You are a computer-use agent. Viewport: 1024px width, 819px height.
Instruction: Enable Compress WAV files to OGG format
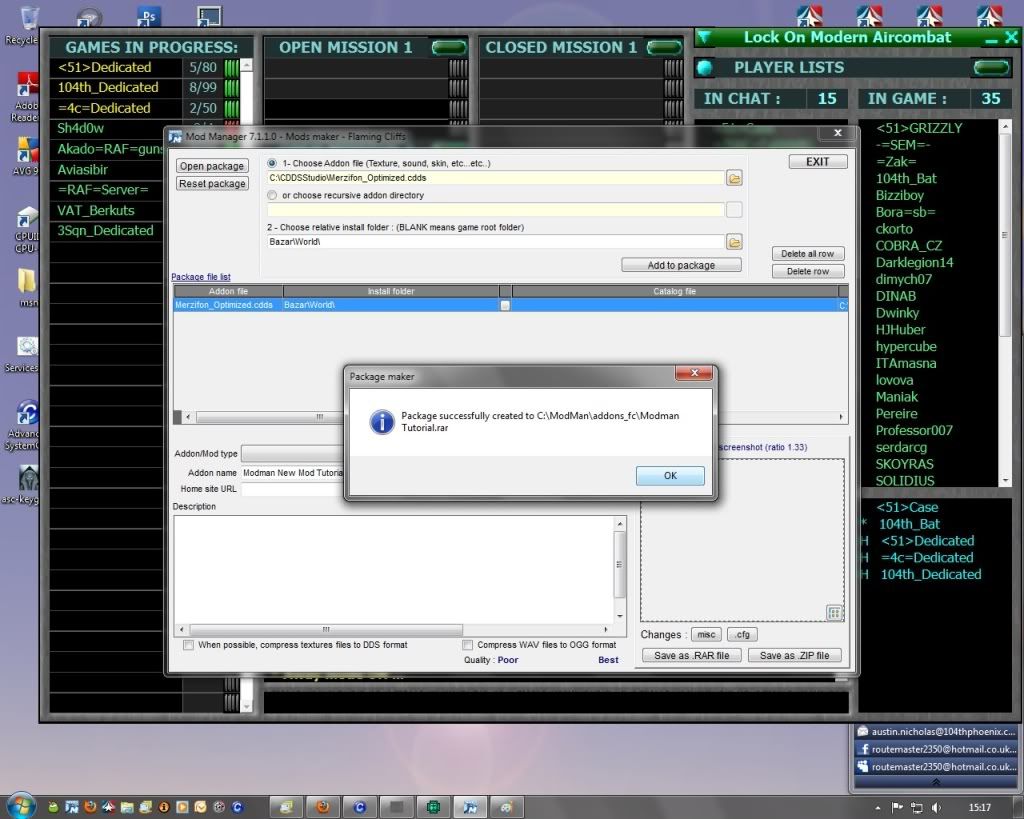tap(468, 645)
